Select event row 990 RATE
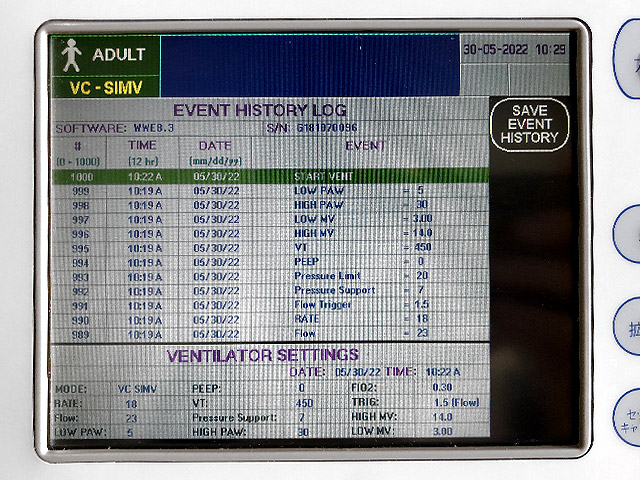The image size is (640, 480). coord(270,319)
